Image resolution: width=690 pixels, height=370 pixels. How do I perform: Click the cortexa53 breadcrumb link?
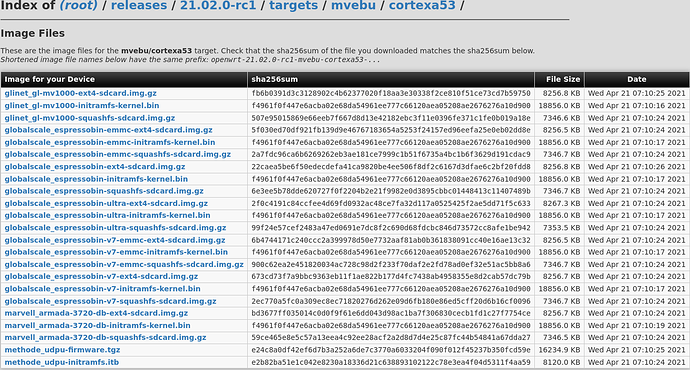click(x=422, y=5)
